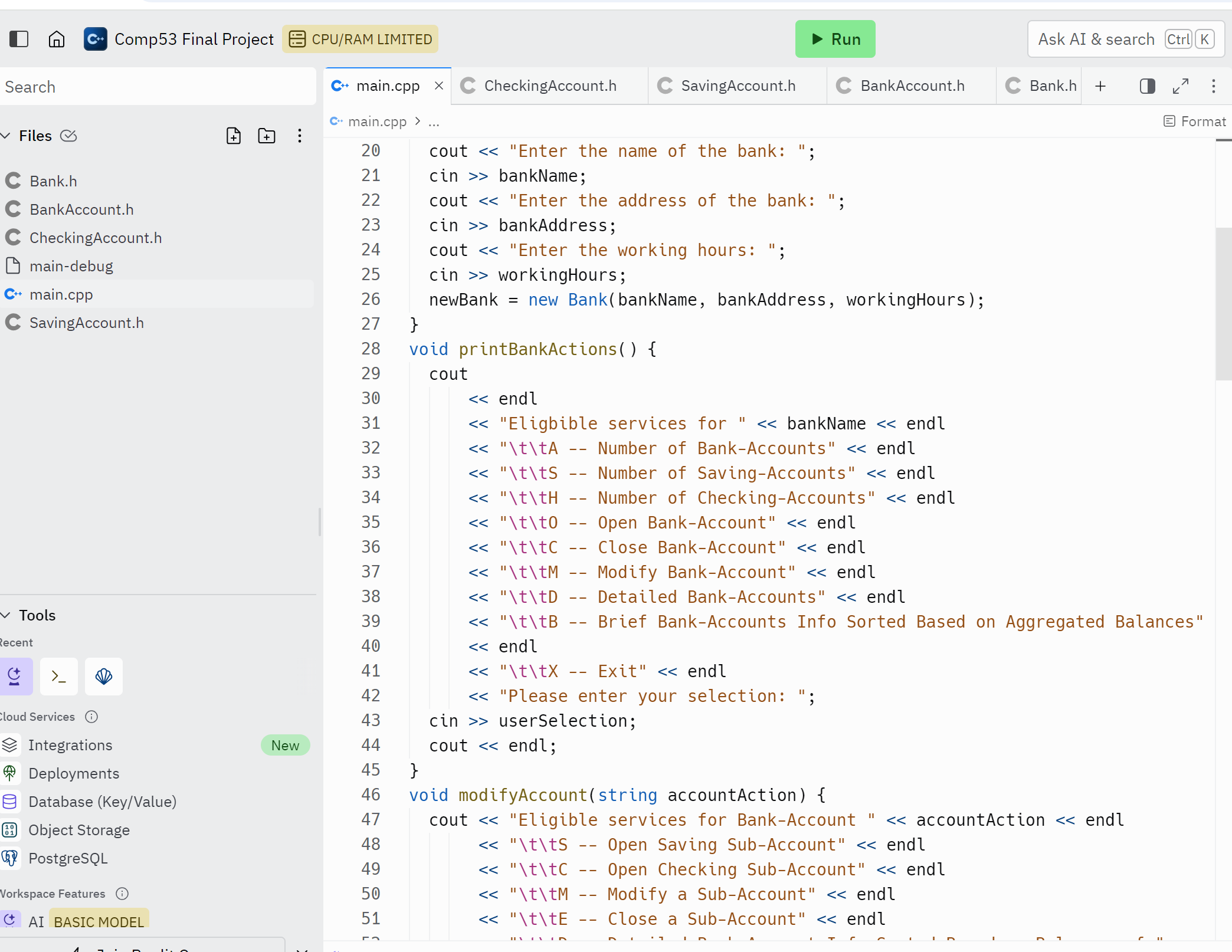Viewport: 1232px width, 952px height.
Task: Click the plus icon to add tab
Action: 1100,86
